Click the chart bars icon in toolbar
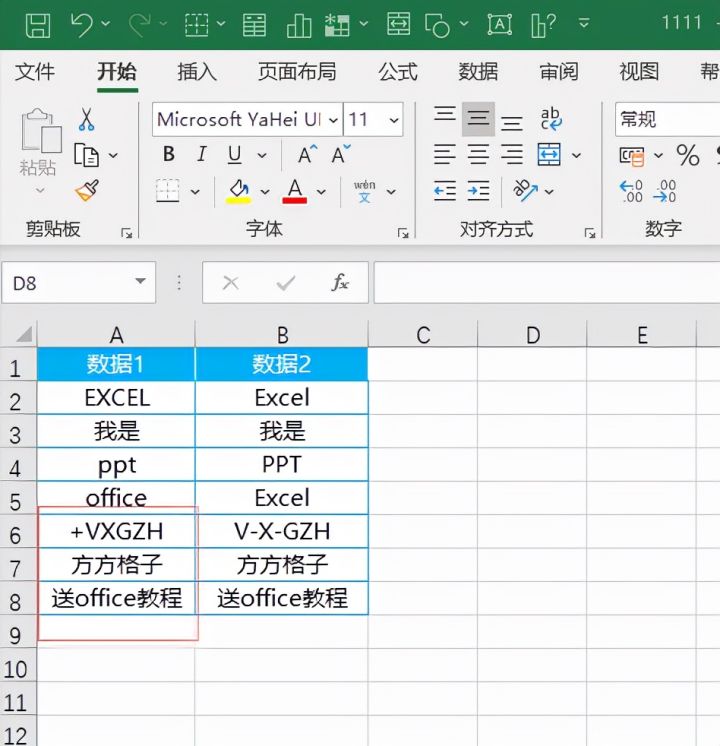720x746 pixels. click(x=299, y=25)
